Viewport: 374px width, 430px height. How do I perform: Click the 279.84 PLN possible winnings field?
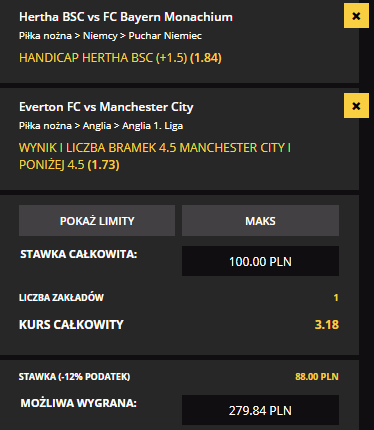click(x=260, y=410)
